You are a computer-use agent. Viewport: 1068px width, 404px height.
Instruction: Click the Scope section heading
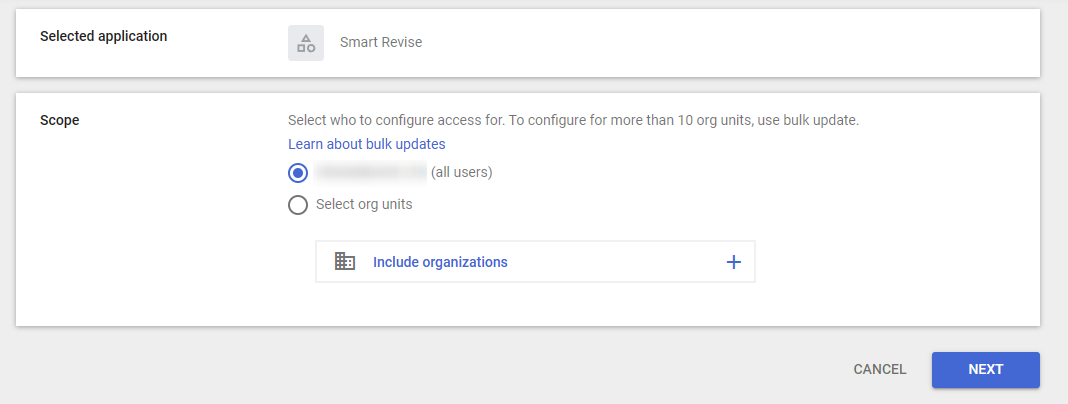pyautogui.click(x=60, y=121)
